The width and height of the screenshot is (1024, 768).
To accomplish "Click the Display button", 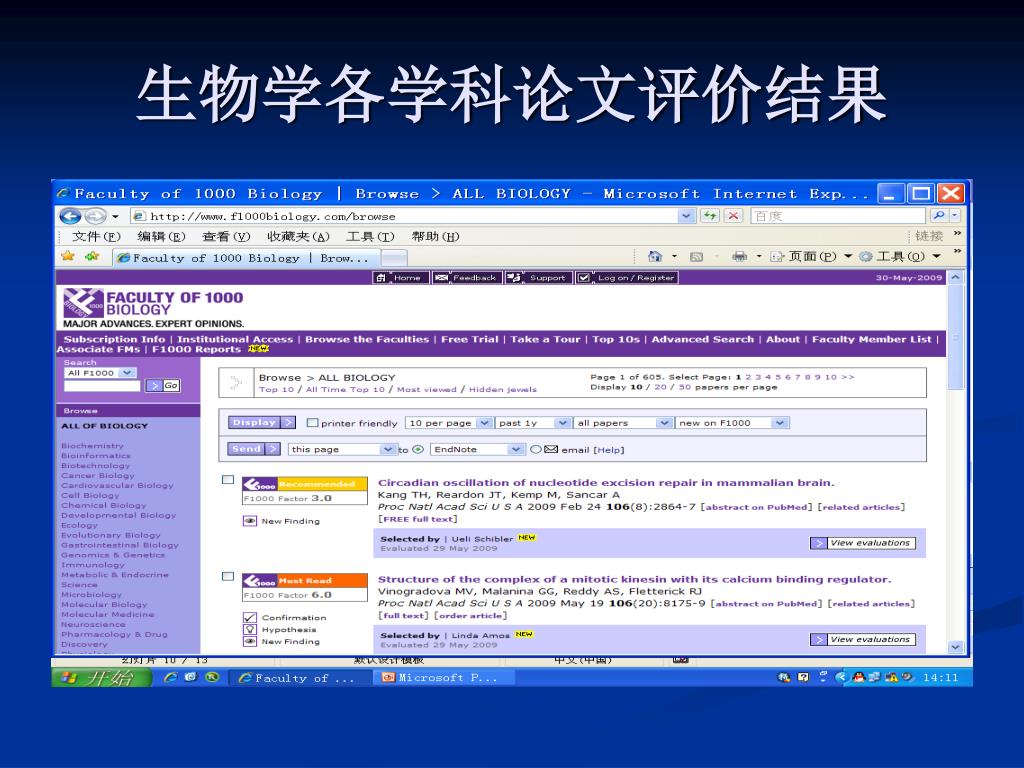I will 261,423.
